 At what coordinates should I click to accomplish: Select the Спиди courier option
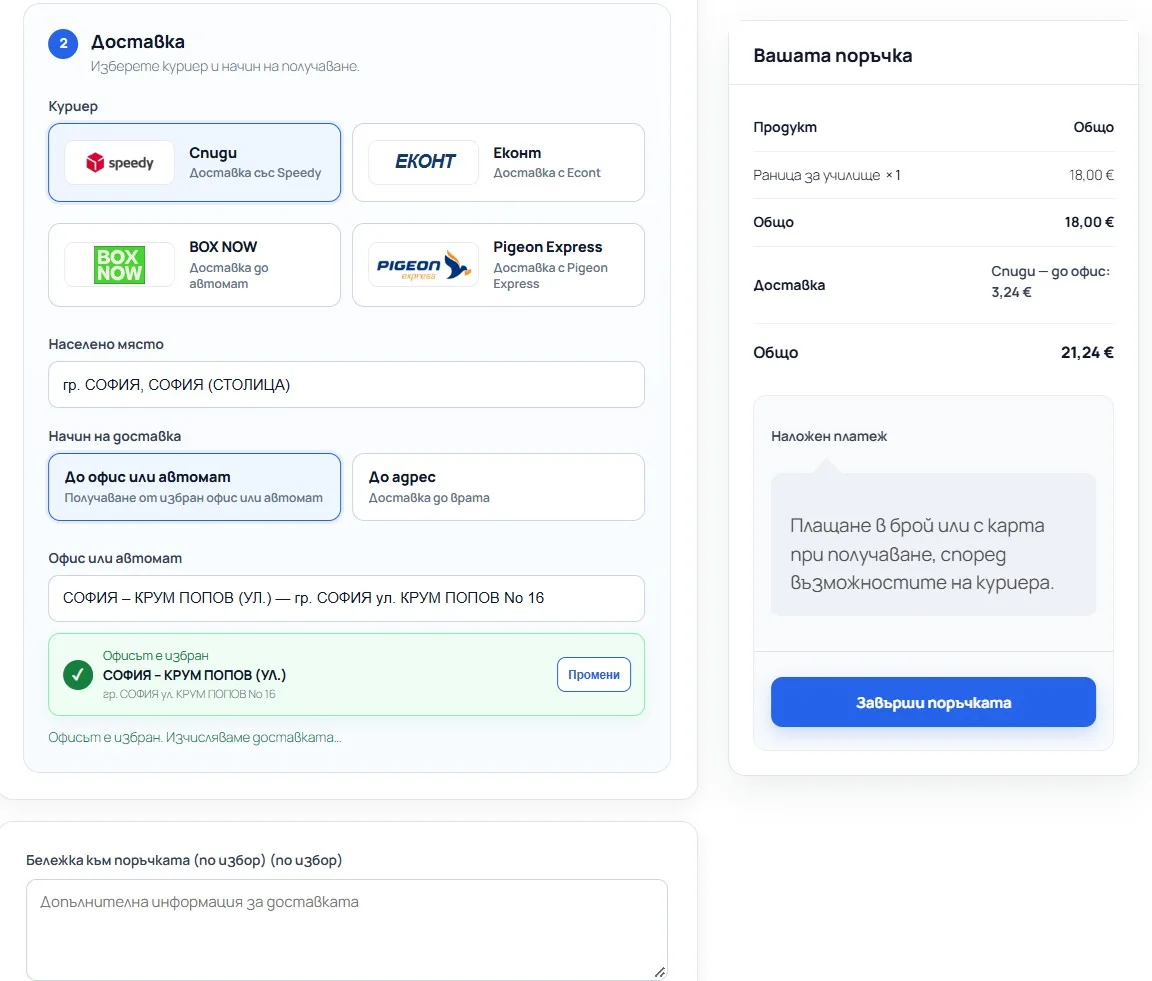point(195,162)
